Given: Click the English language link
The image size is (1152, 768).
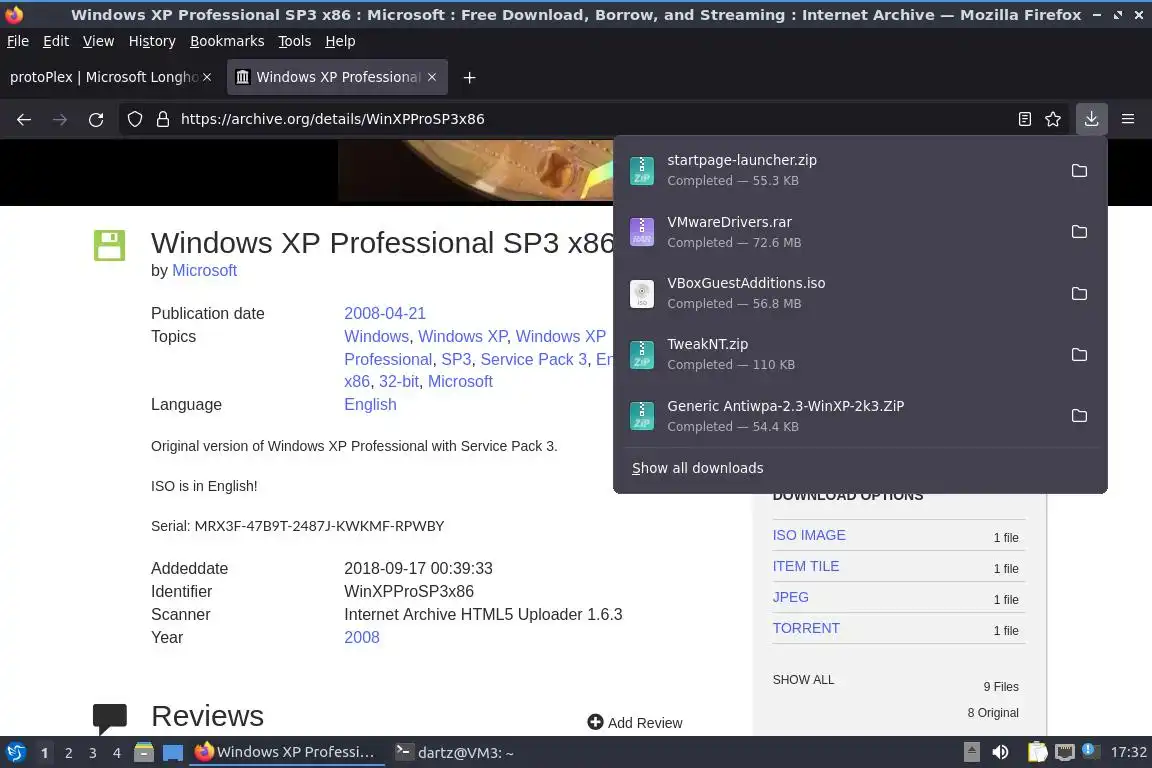Looking at the screenshot, I should pyautogui.click(x=370, y=404).
